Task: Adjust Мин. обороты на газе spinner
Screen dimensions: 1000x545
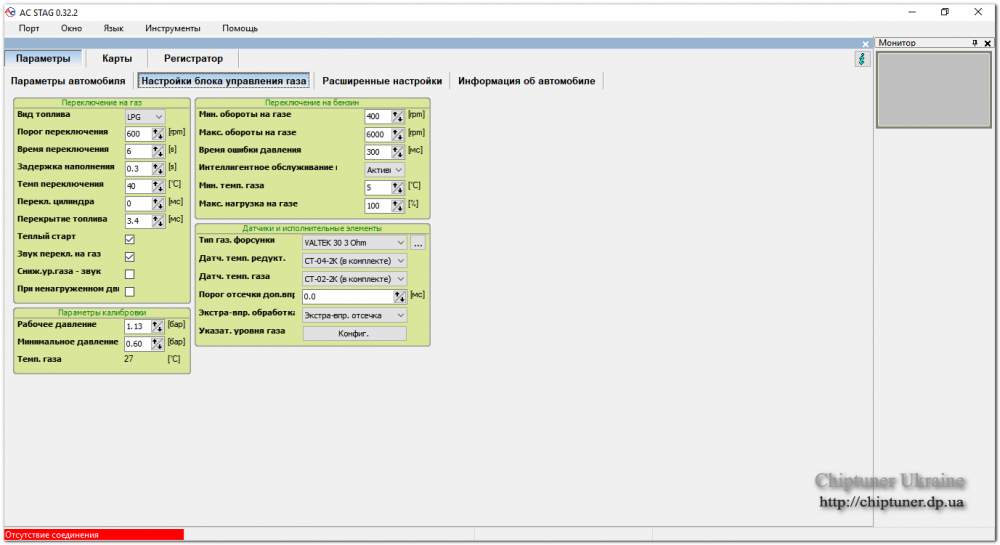Action: (397, 116)
